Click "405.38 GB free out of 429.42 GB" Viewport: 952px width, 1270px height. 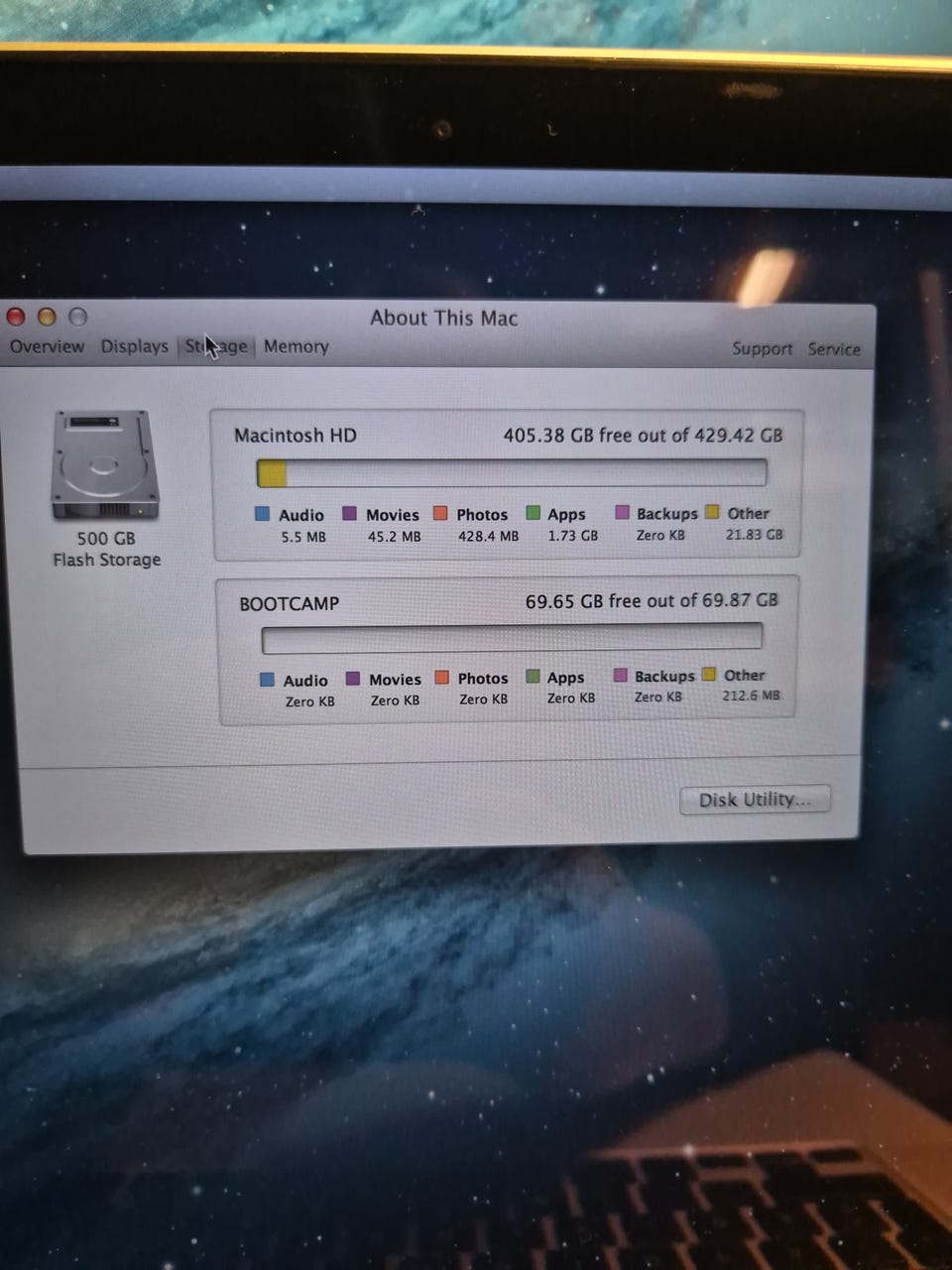tap(643, 435)
